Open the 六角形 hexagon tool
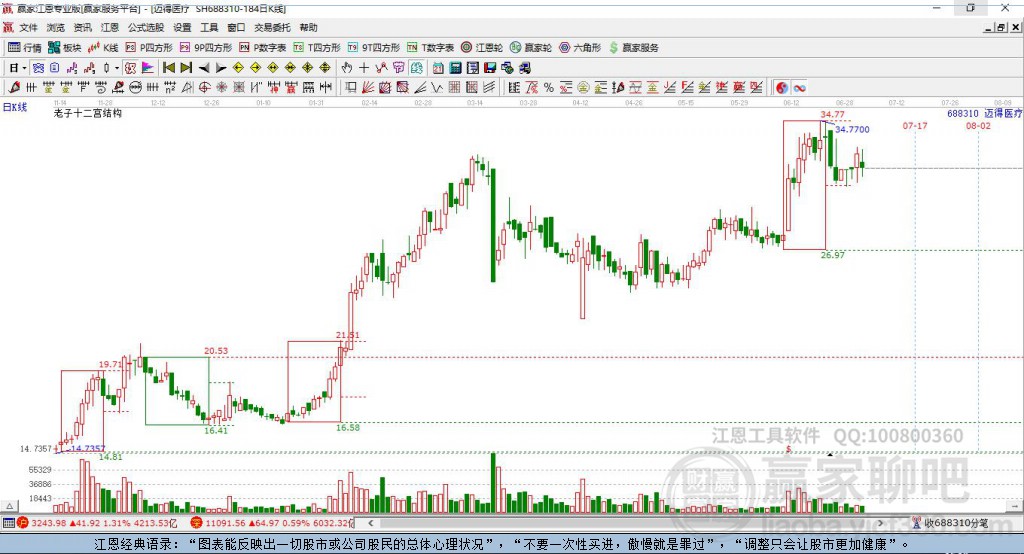 [x=580, y=48]
